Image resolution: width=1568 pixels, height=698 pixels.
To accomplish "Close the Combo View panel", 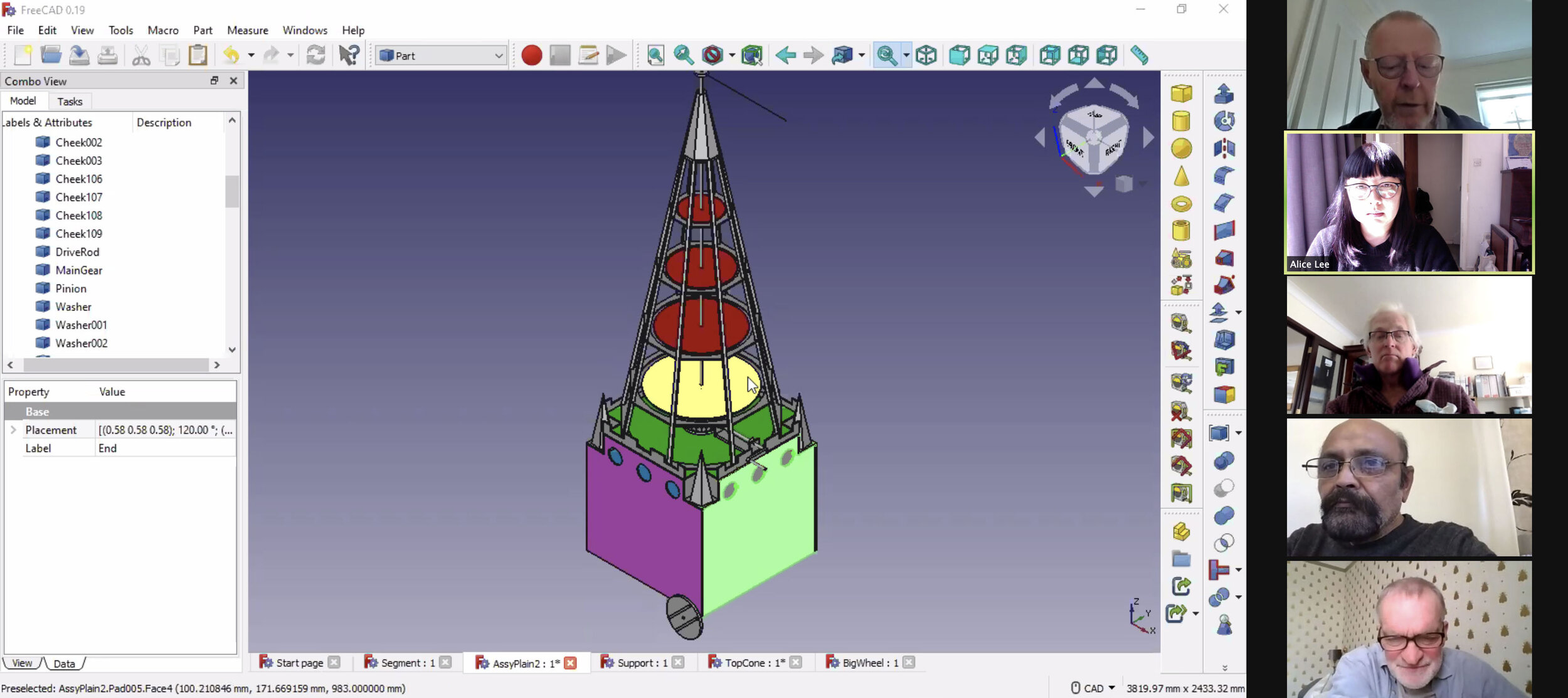I will pyautogui.click(x=233, y=80).
